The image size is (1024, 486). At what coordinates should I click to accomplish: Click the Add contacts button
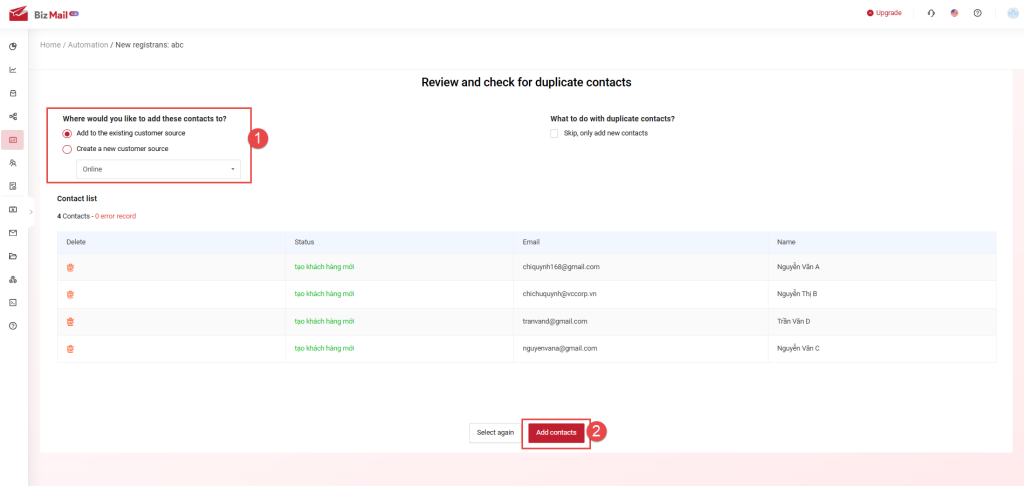tap(556, 432)
